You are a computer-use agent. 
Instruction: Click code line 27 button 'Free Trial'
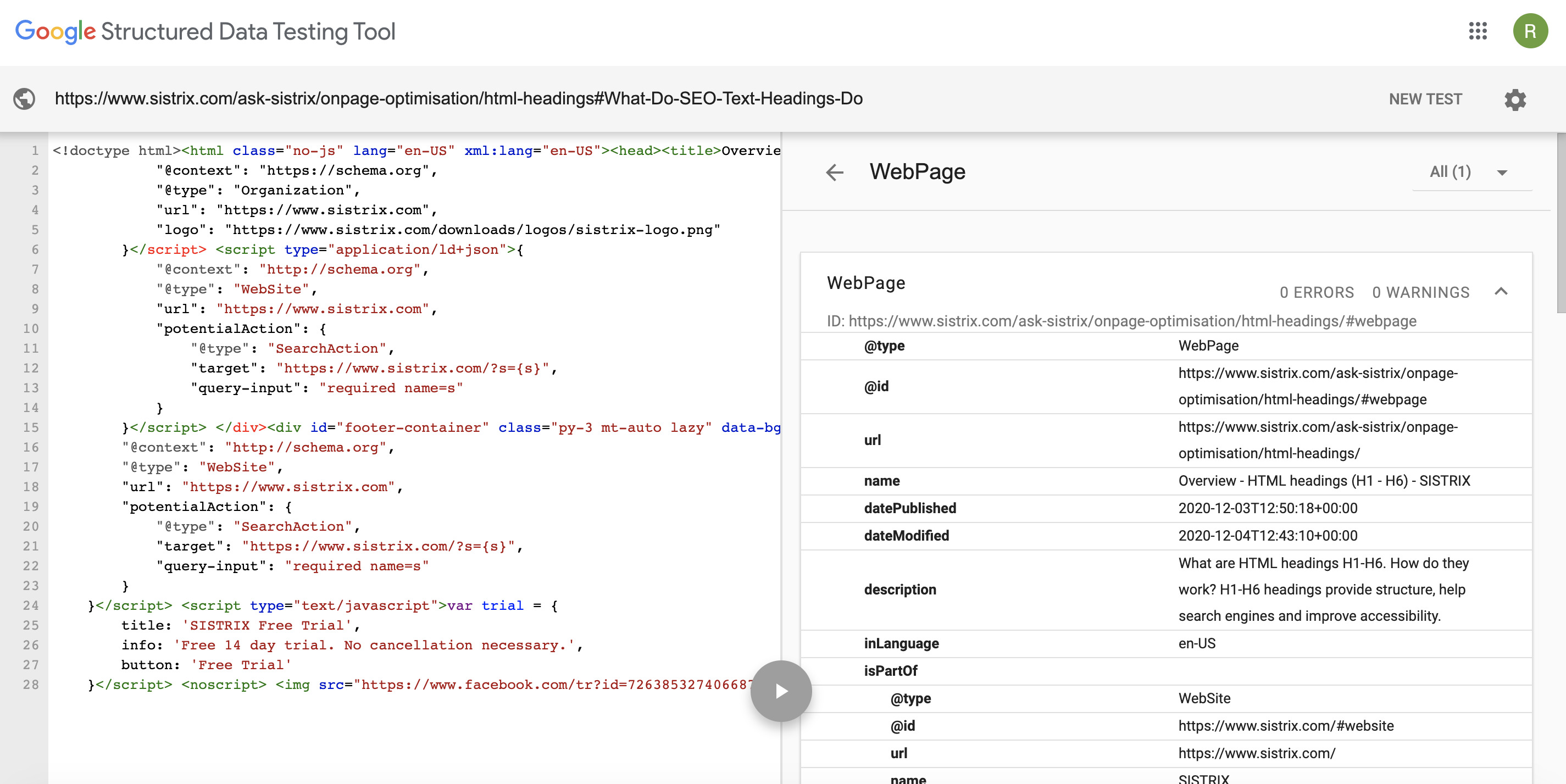(206, 665)
